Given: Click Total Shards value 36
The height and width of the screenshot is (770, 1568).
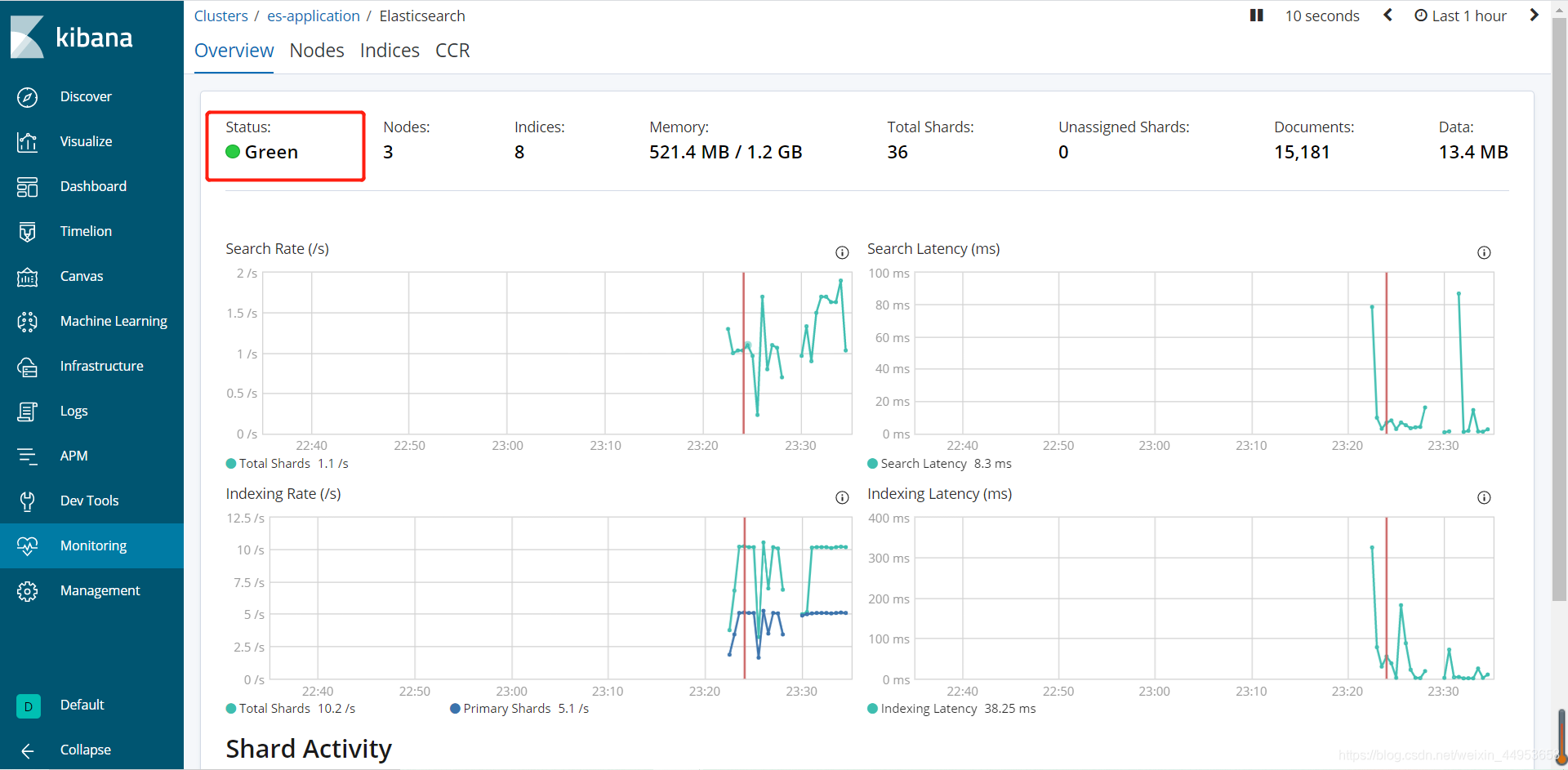Looking at the screenshot, I should click(x=898, y=153).
